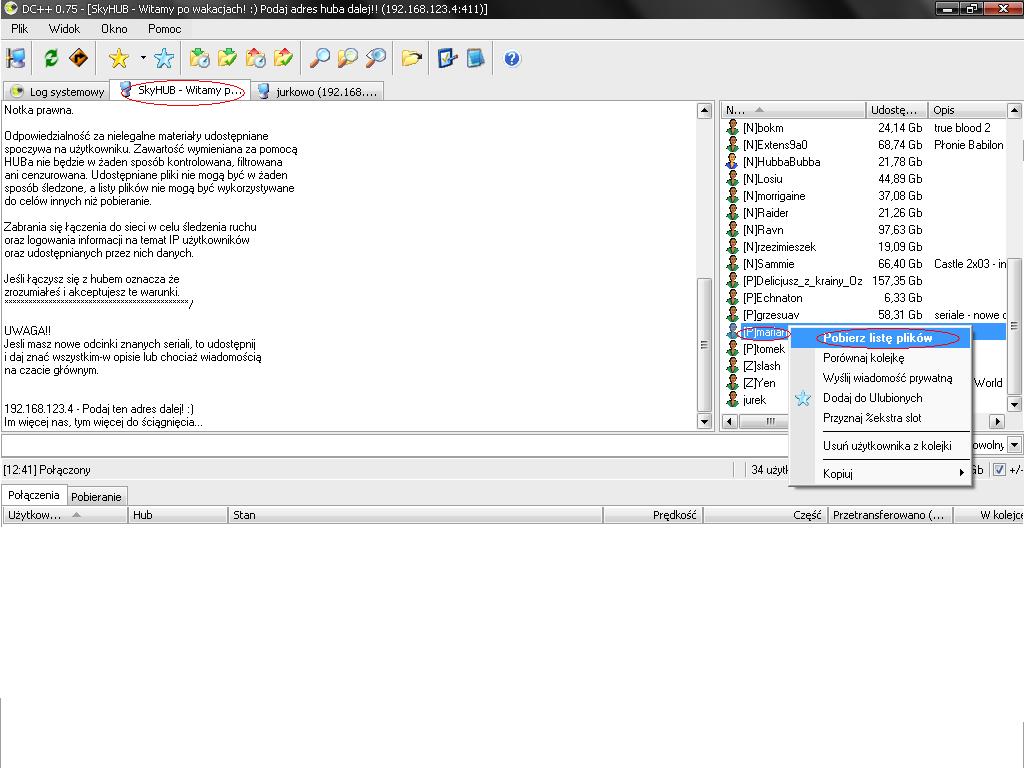This screenshot has height=768, width=1024.
Task: Click the green Reconnect arrows icon
Action: [x=50, y=58]
